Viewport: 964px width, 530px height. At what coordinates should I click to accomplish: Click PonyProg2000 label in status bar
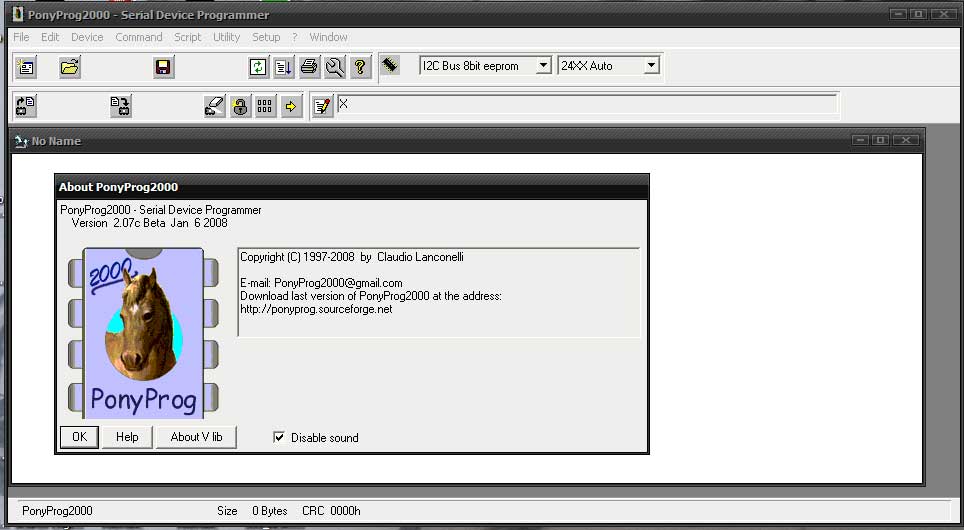[57, 511]
